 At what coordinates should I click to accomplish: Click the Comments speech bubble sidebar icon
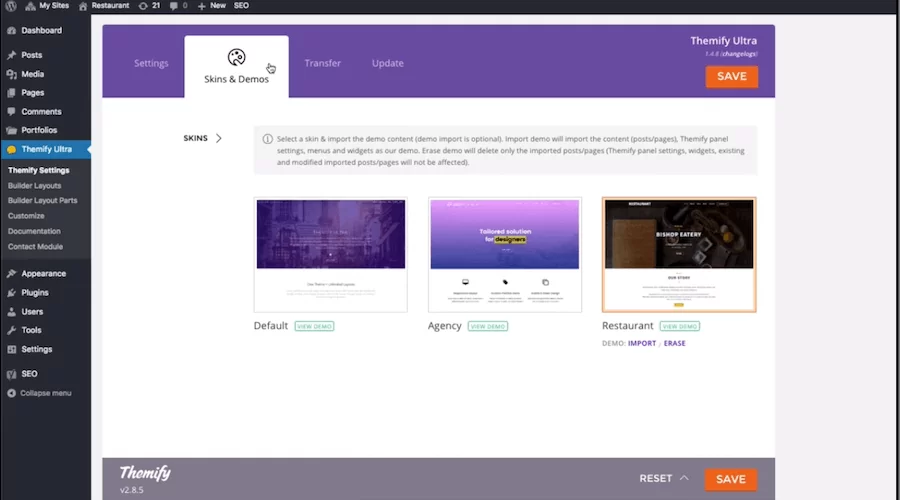pyautogui.click(x=11, y=111)
